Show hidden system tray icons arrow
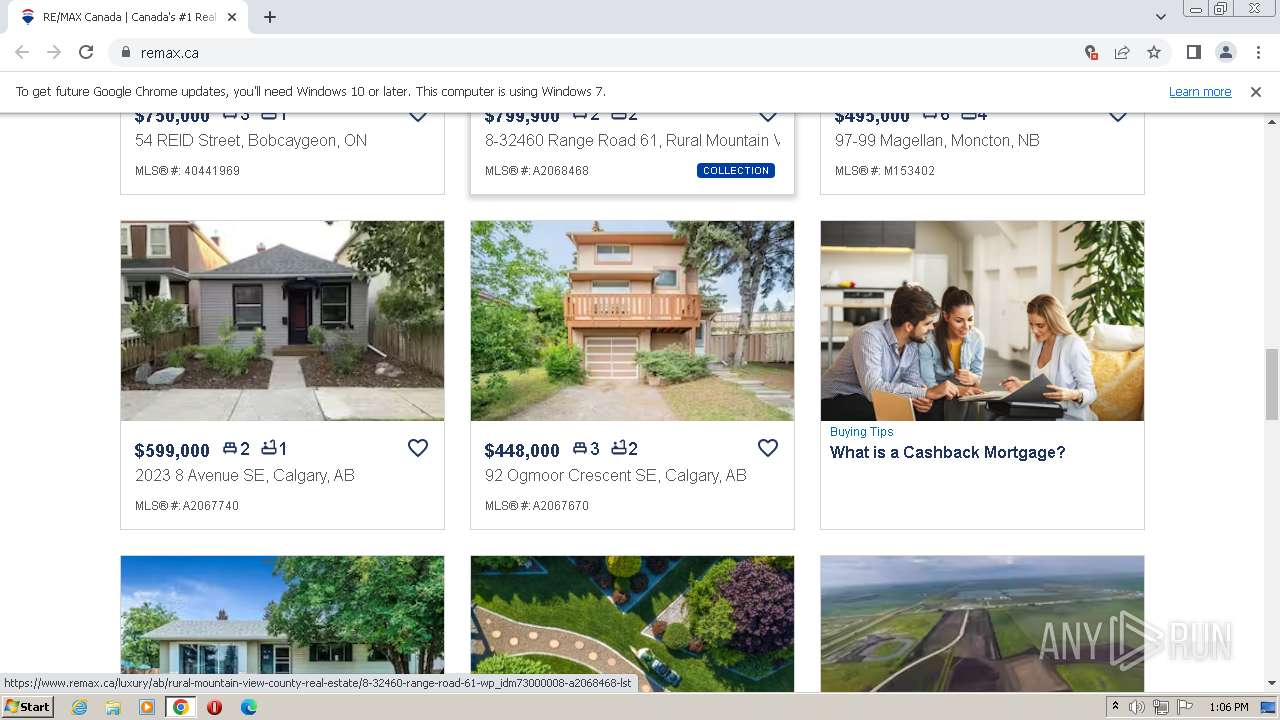Image resolution: width=1280 pixels, height=720 pixels. pyautogui.click(x=1115, y=707)
